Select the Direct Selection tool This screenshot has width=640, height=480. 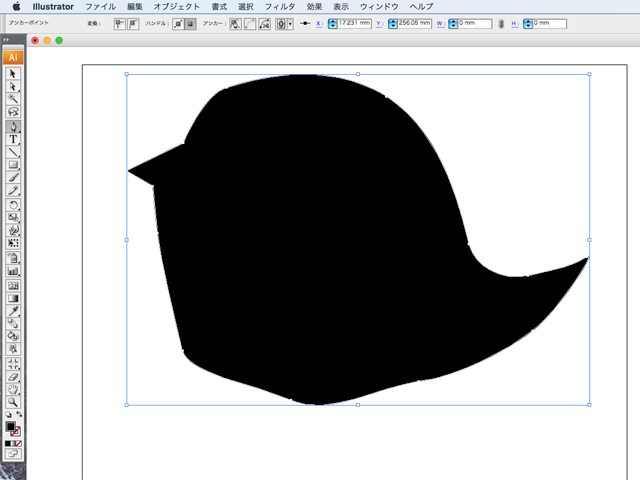point(14,87)
